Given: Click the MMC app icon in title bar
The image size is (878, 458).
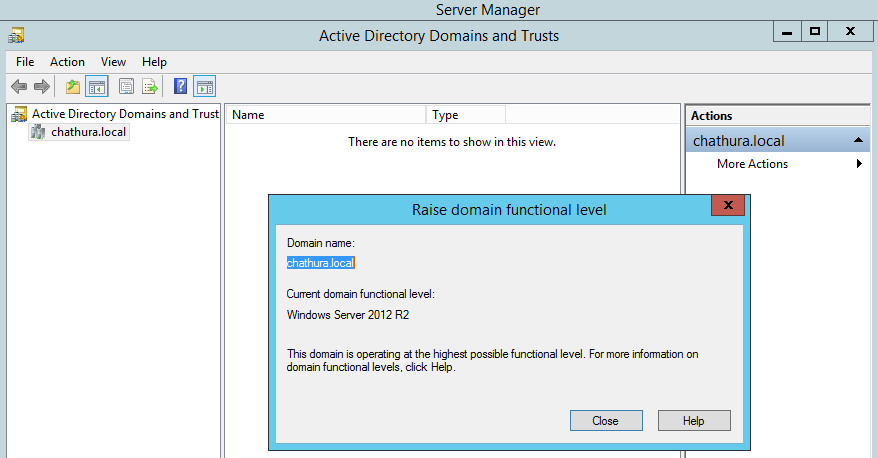Looking at the screenshot, I should 16,35.
